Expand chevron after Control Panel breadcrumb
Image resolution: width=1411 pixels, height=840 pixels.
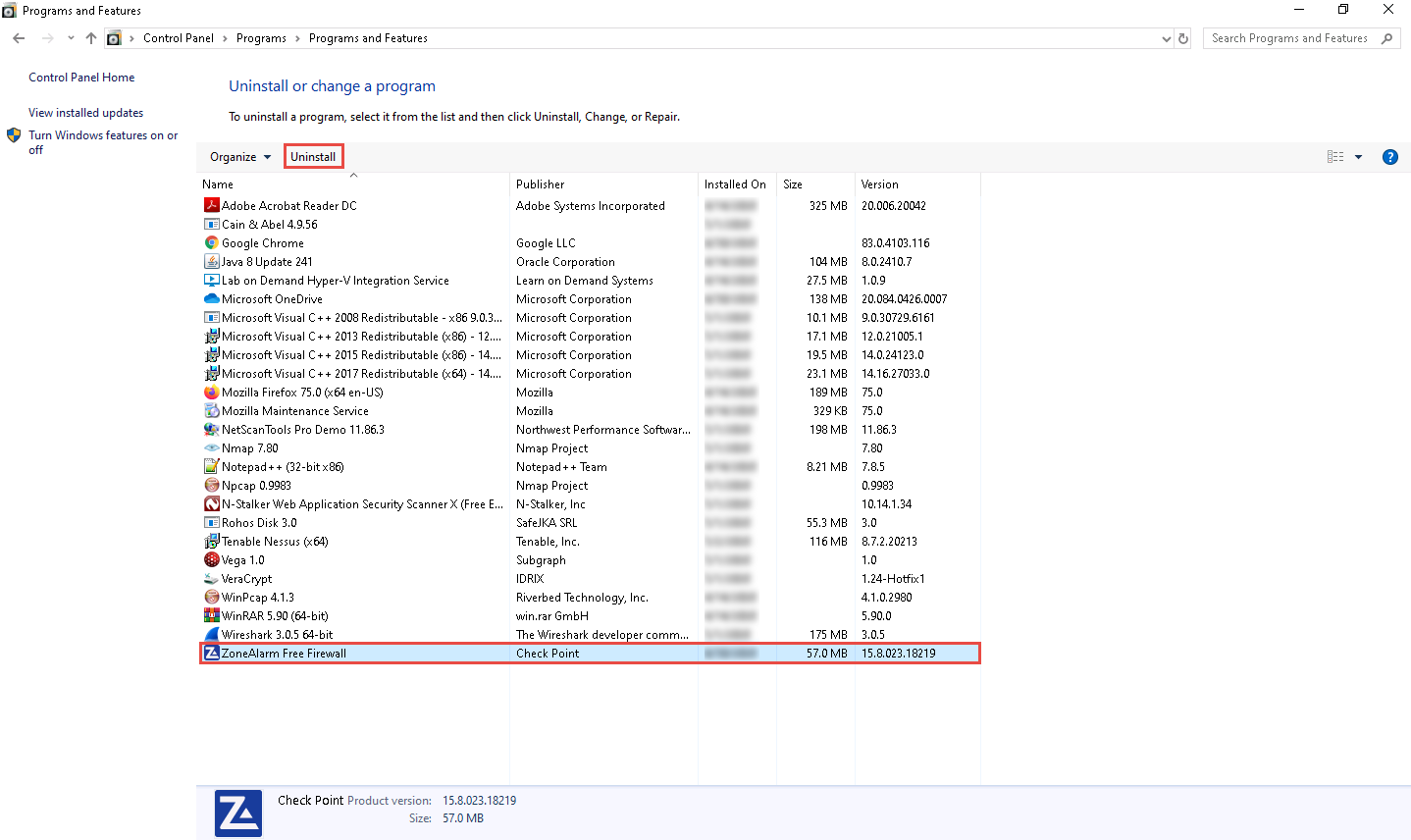click(225, 38)
